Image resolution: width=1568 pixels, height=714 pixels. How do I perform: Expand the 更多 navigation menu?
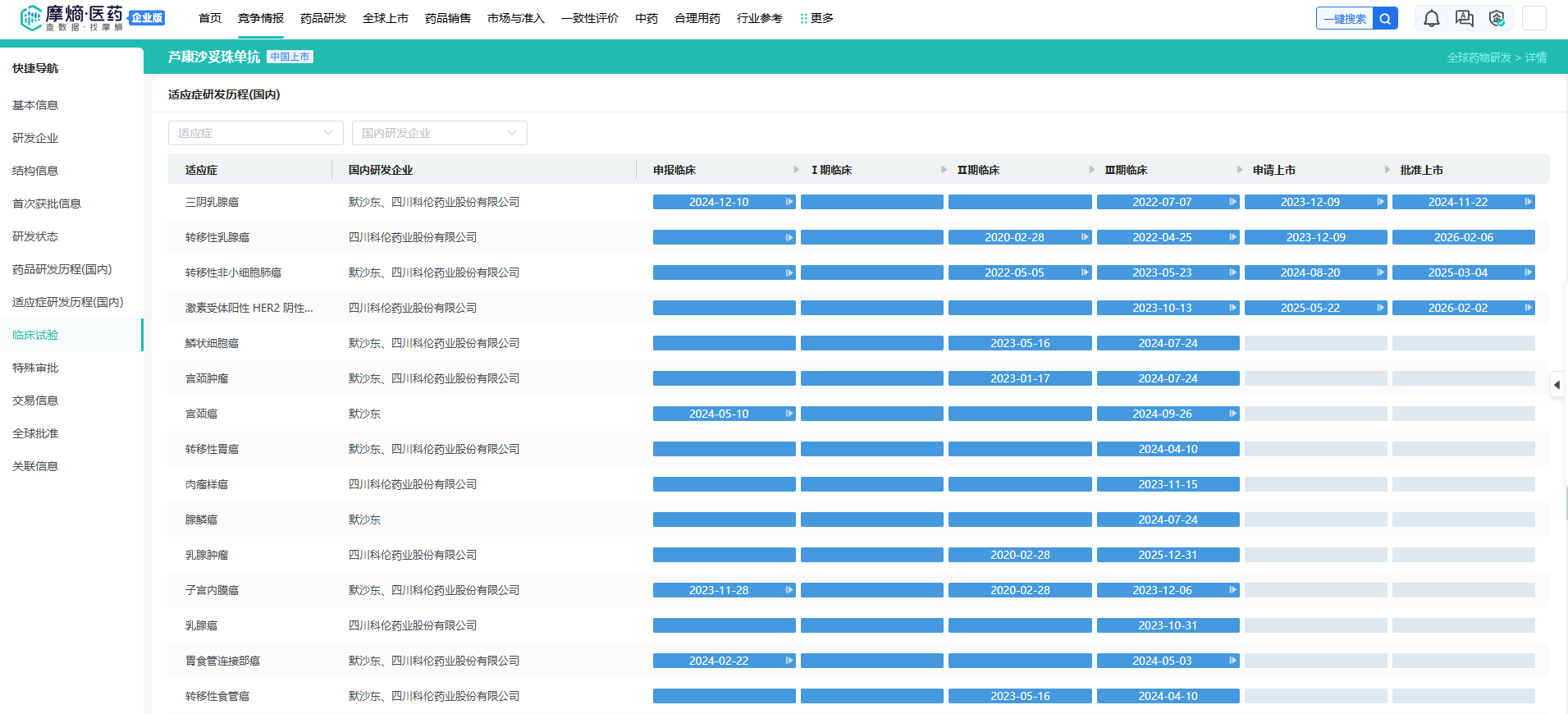coord(816,18)
